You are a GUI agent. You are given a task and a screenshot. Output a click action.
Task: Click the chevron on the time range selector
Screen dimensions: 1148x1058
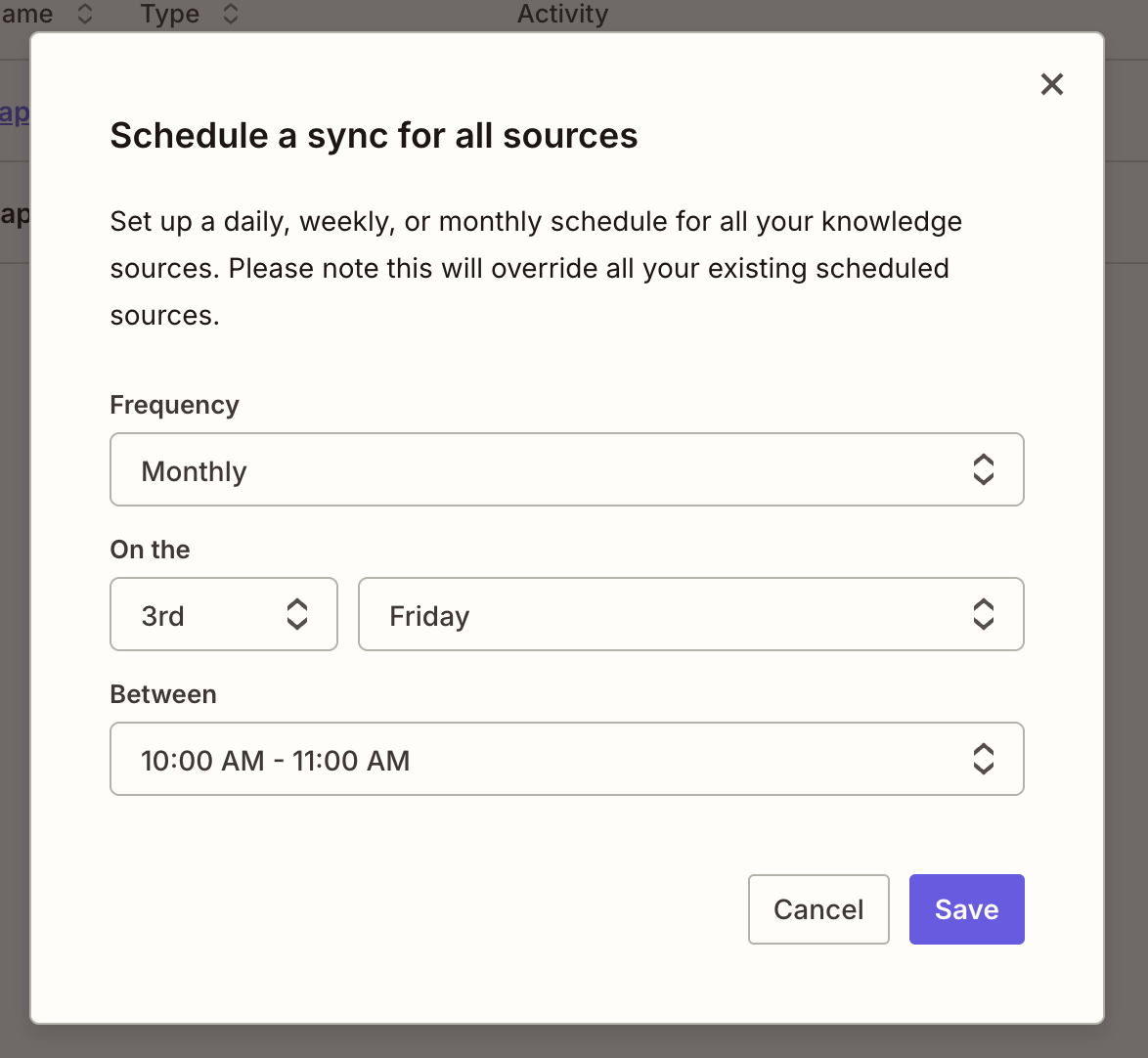pos(984,759)
